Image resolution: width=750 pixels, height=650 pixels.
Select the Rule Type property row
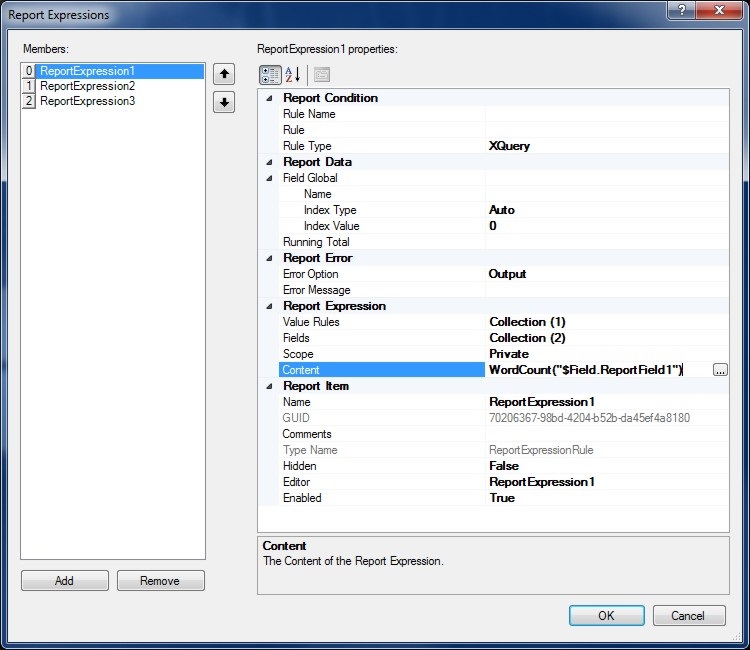pos(380,146)
